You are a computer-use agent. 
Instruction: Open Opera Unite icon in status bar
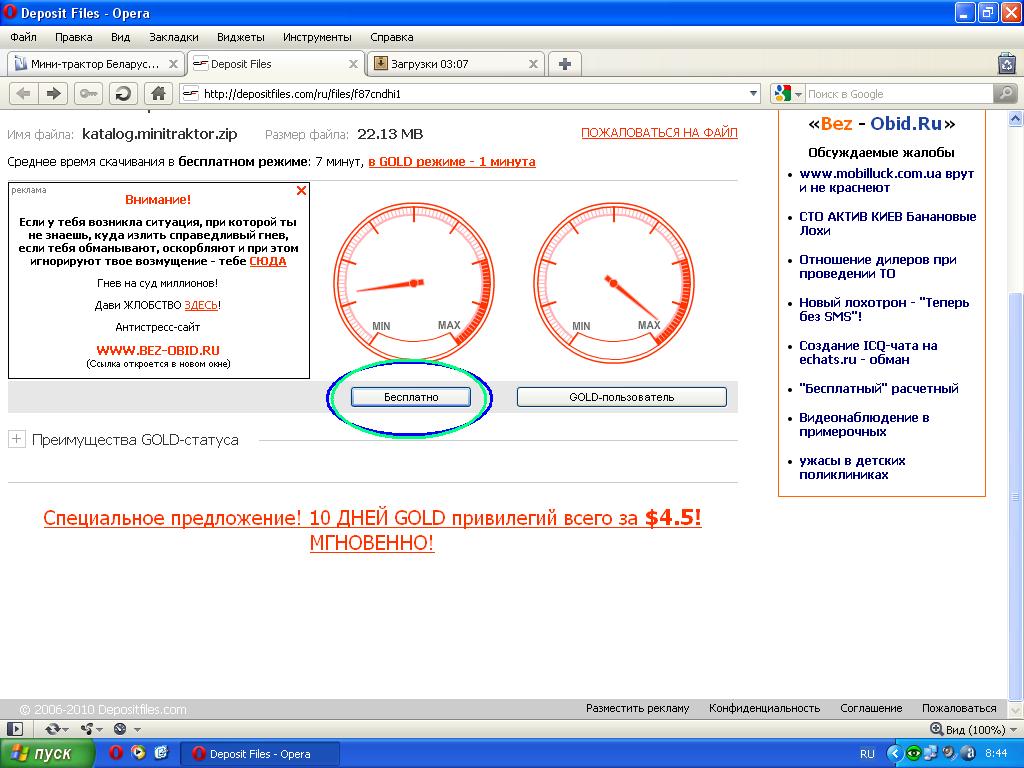click(90, 729)
